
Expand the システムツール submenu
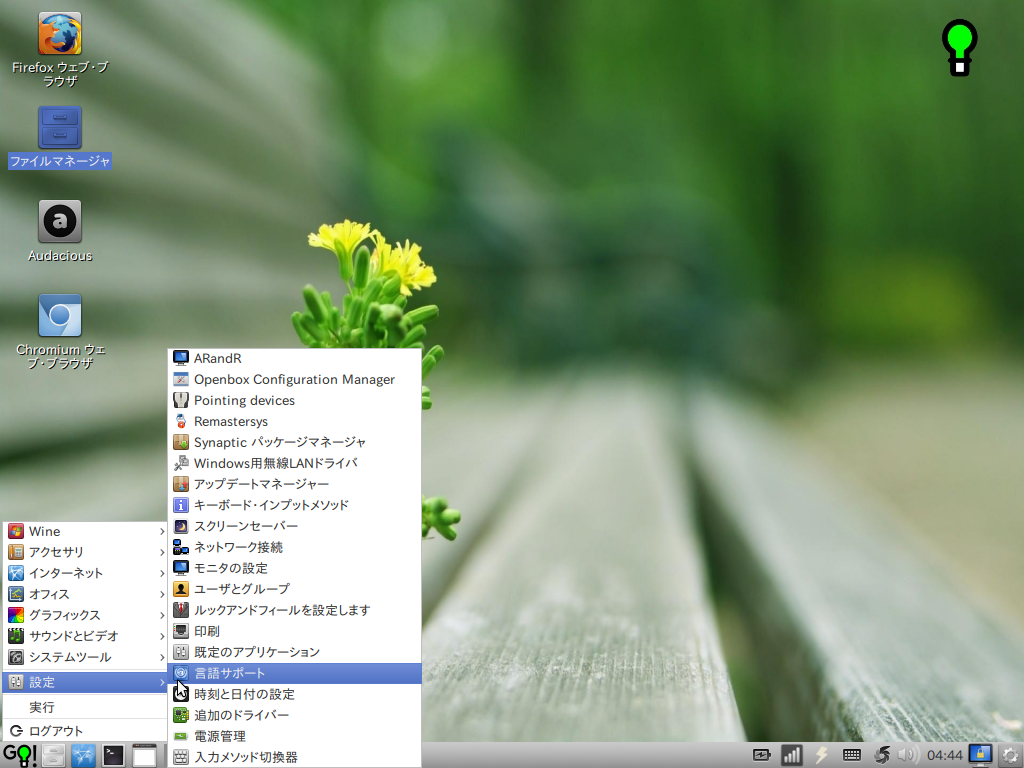86,657
